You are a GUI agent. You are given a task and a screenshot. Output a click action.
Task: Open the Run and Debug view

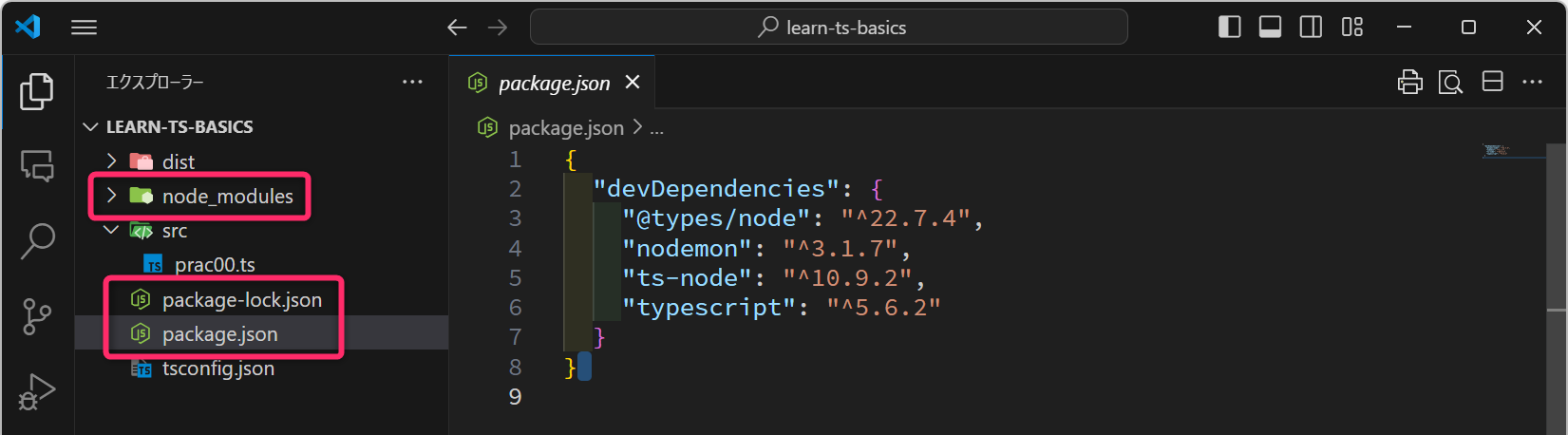[37, 391]
